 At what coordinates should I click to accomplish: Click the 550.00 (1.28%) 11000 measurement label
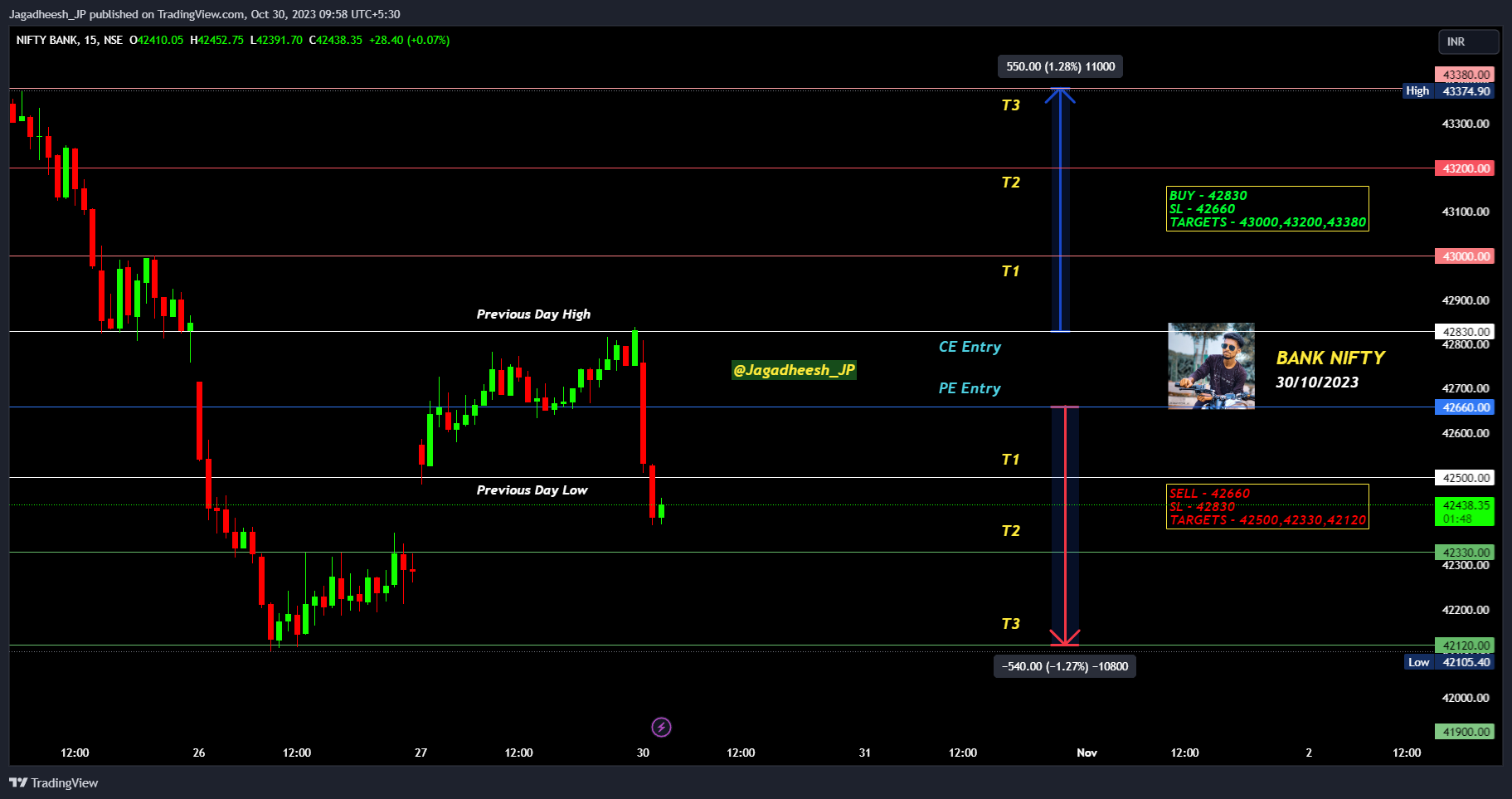coord(1060,66)
